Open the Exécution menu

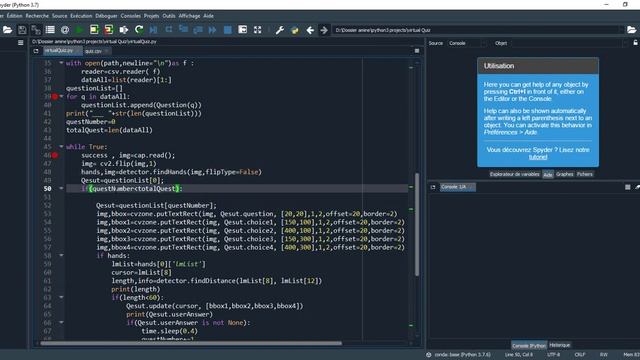(81, 16)
